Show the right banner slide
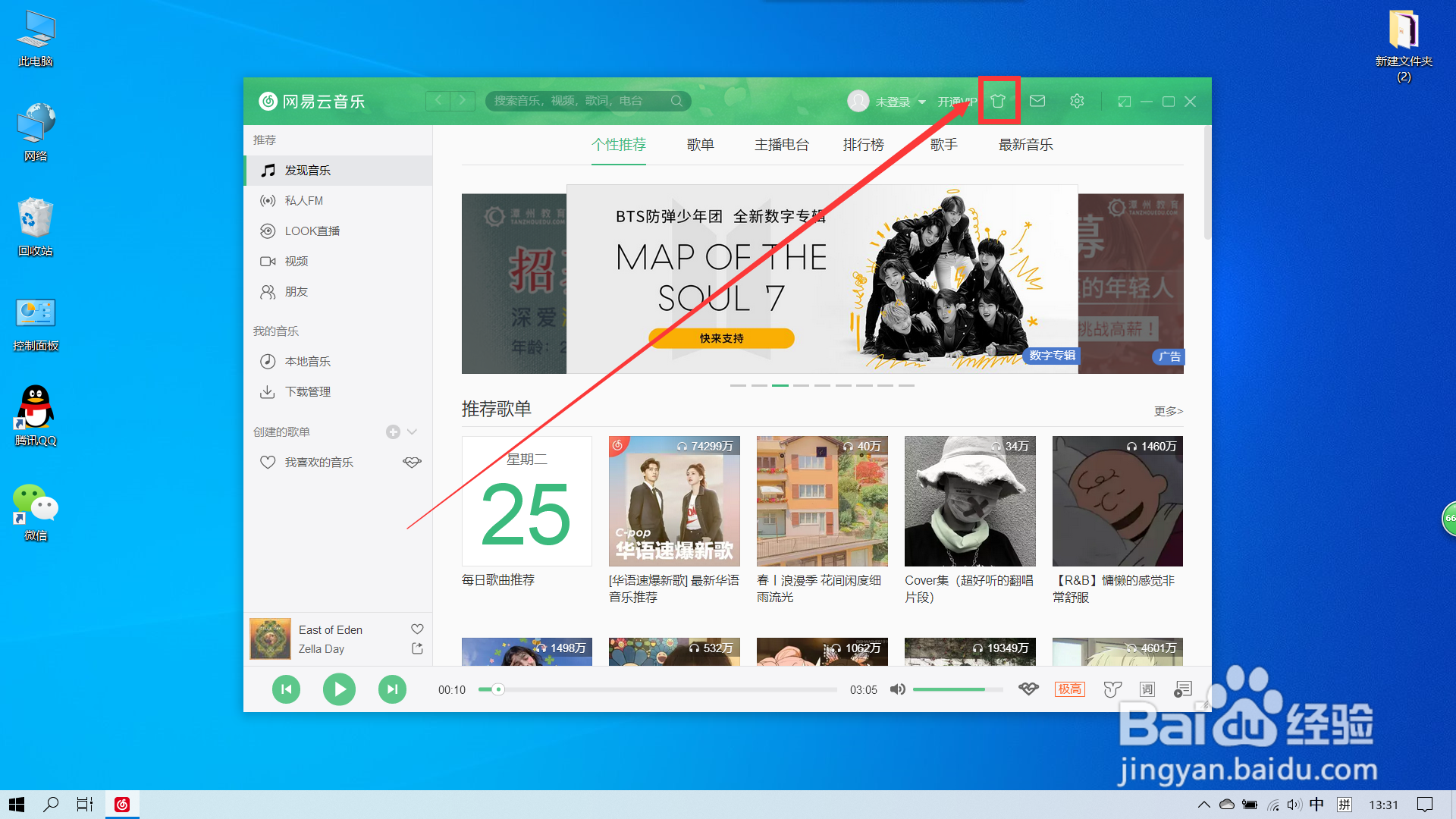This screenshot has width=1456, height=819. pos(1131,284)
